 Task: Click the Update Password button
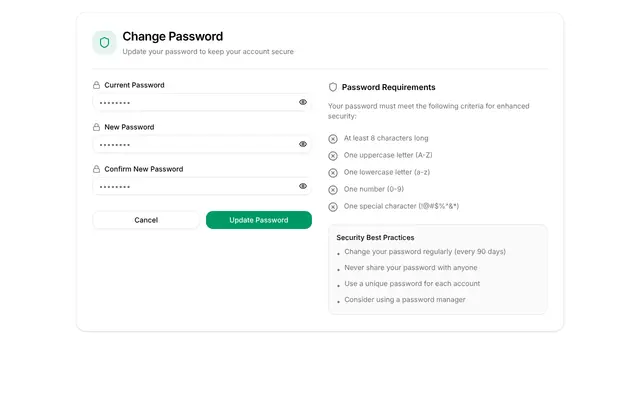pos(259,220)
